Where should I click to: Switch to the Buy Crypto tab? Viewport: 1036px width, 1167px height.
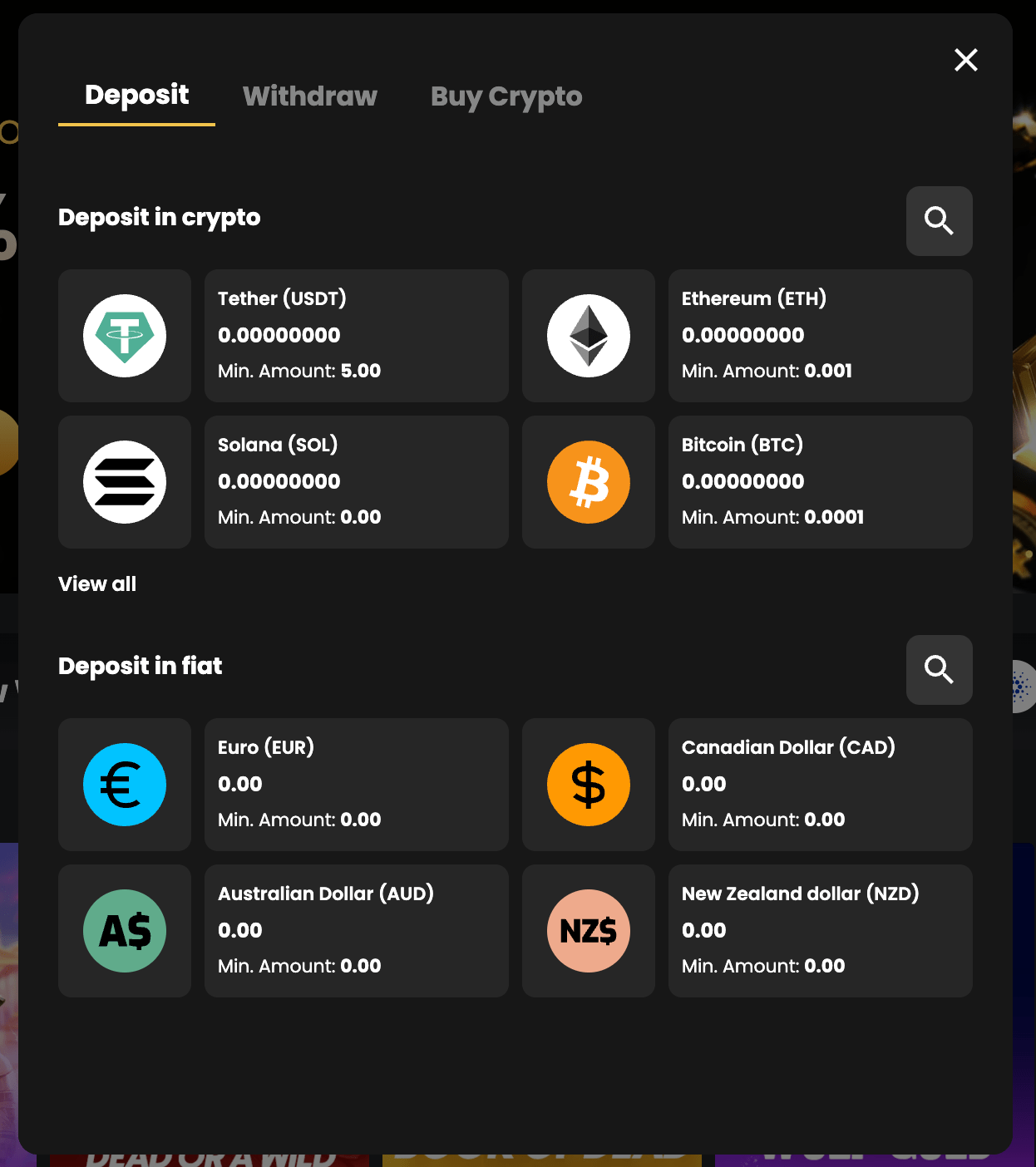(x=506, y=96)
